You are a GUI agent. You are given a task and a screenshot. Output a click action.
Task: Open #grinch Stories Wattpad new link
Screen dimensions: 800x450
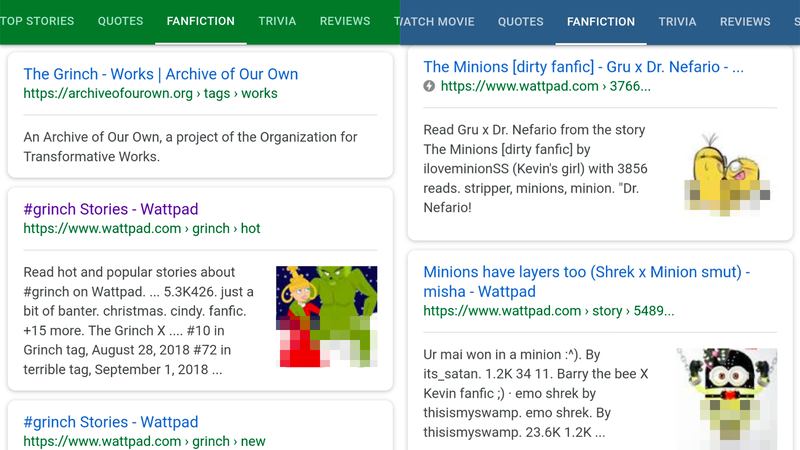(x=111, y=422)
